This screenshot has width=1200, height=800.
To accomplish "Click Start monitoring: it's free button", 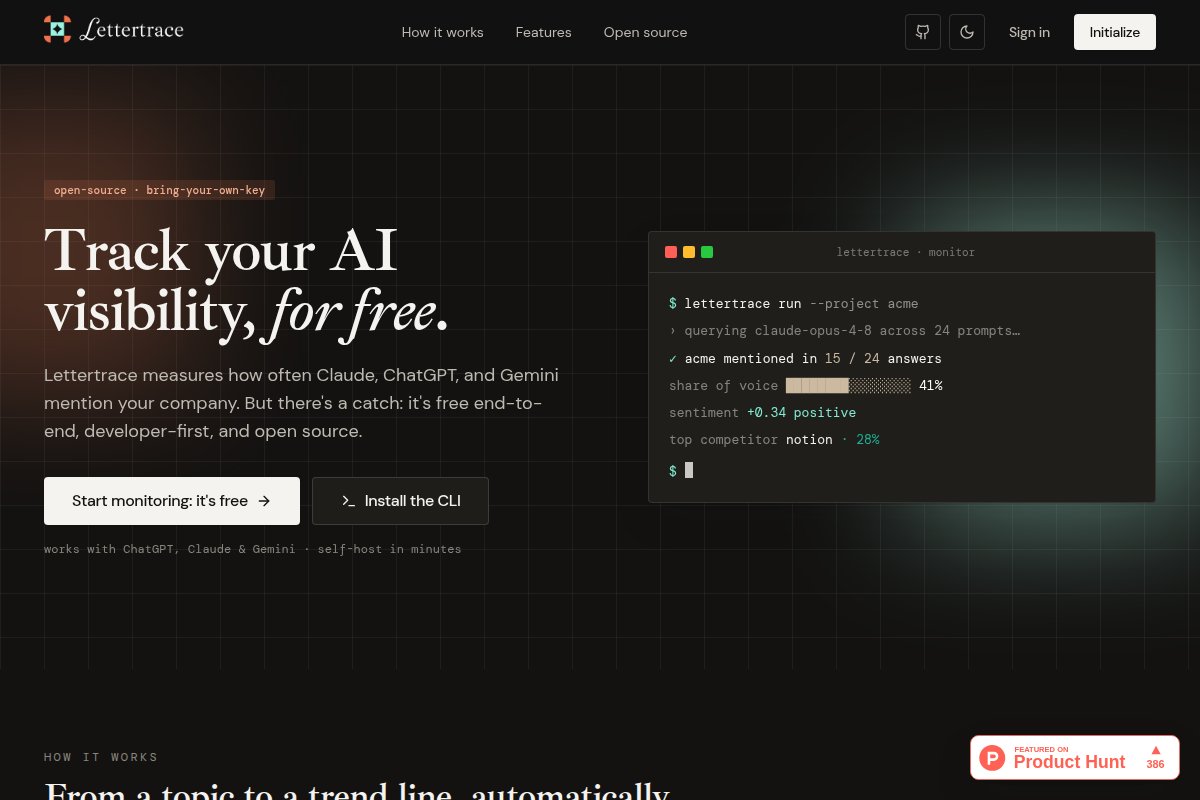I will (x=172, y=501).
